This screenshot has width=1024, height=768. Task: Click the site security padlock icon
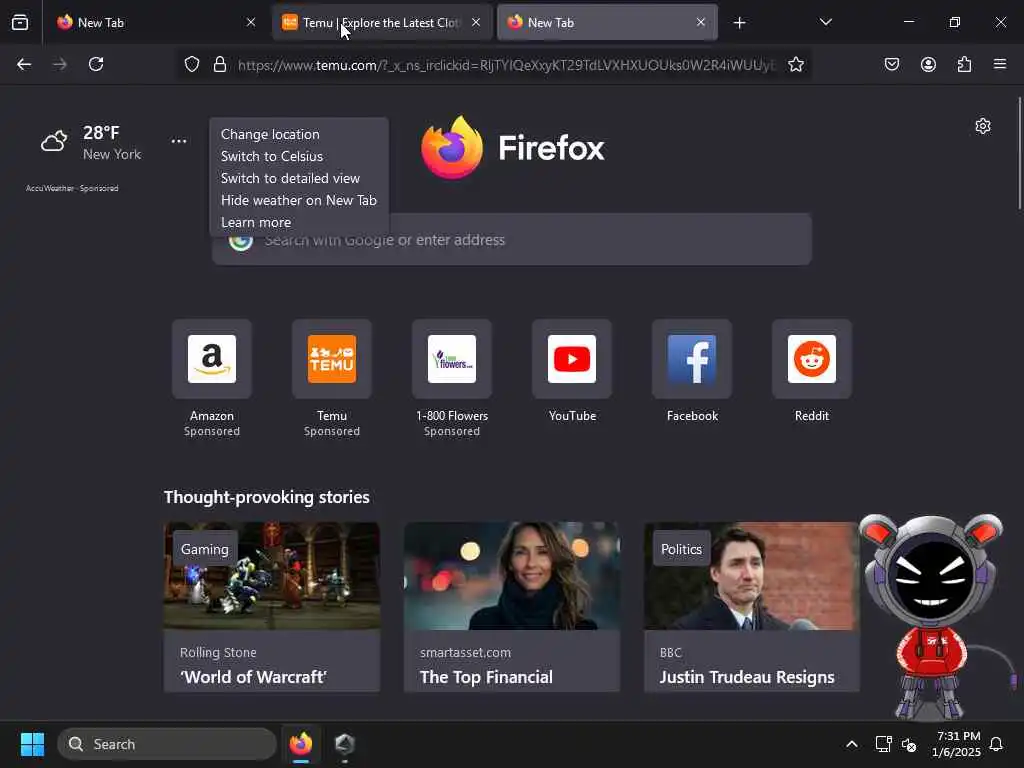[220, 64]
